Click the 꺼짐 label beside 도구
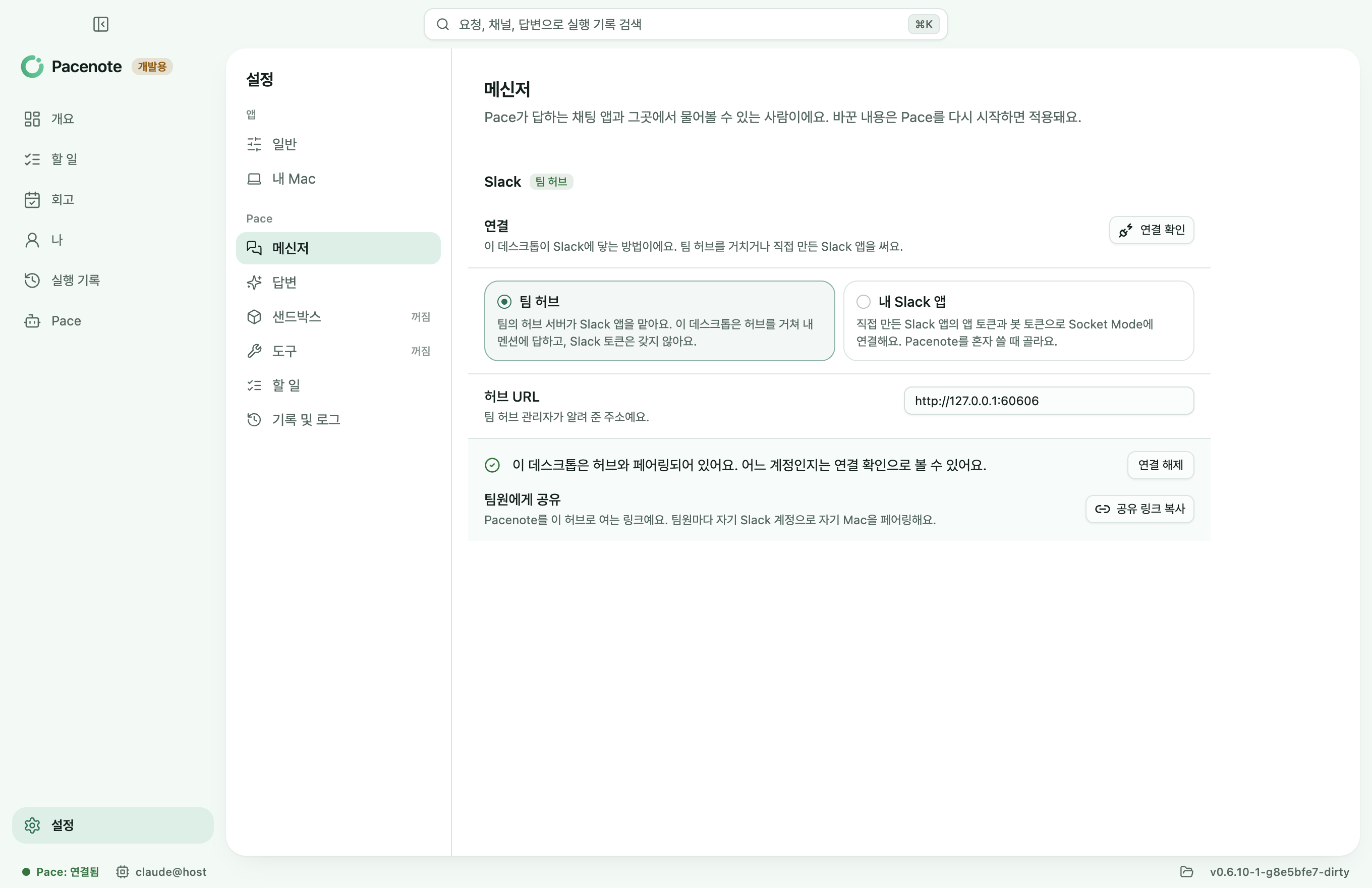The height and width of the screenshot is (888, 1372). click(421, 351)
